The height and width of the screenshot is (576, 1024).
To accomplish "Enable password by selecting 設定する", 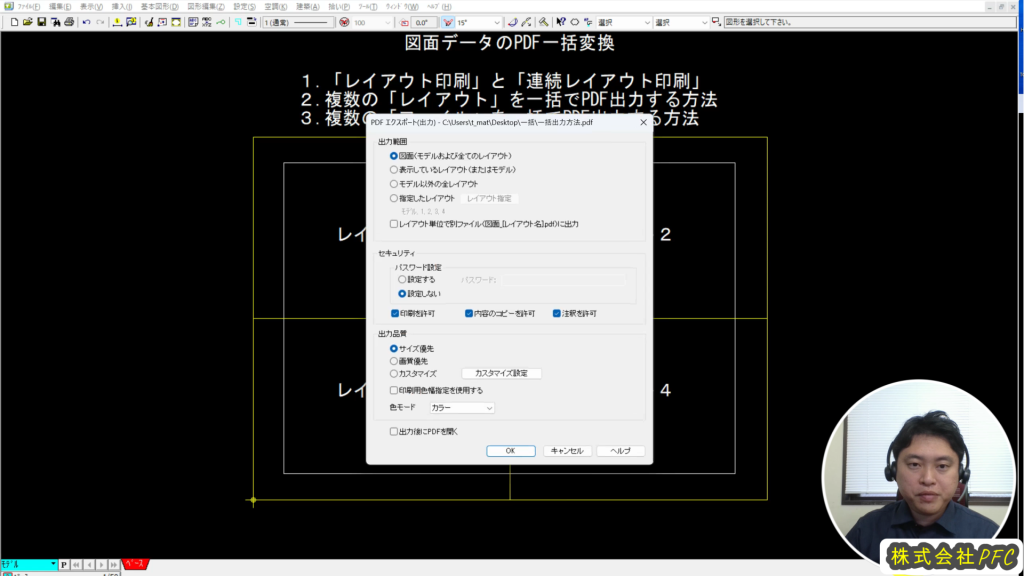I will click(403, 280).
